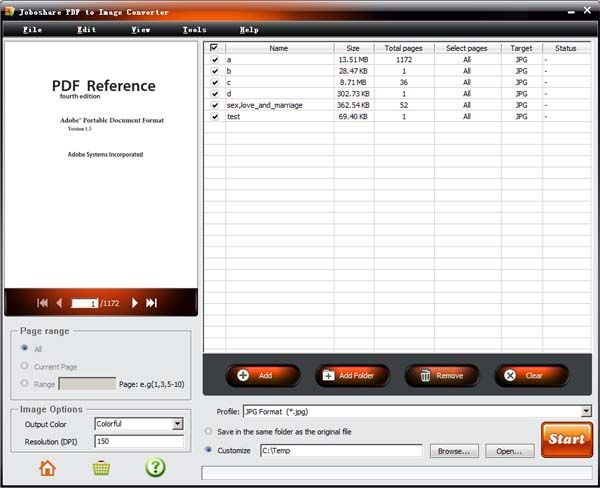Click the 1172 total pages cell
This screenshot has height=488, width=600.
[404, 60]
